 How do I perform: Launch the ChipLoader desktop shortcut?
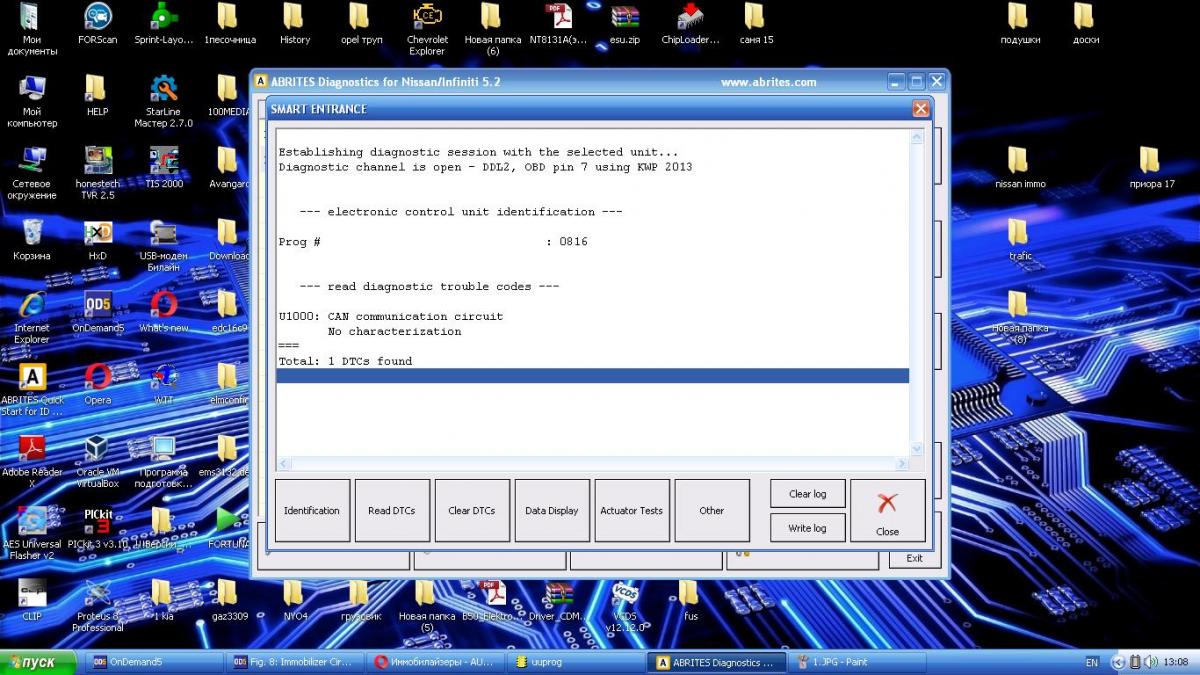click(x=691, y=25)
